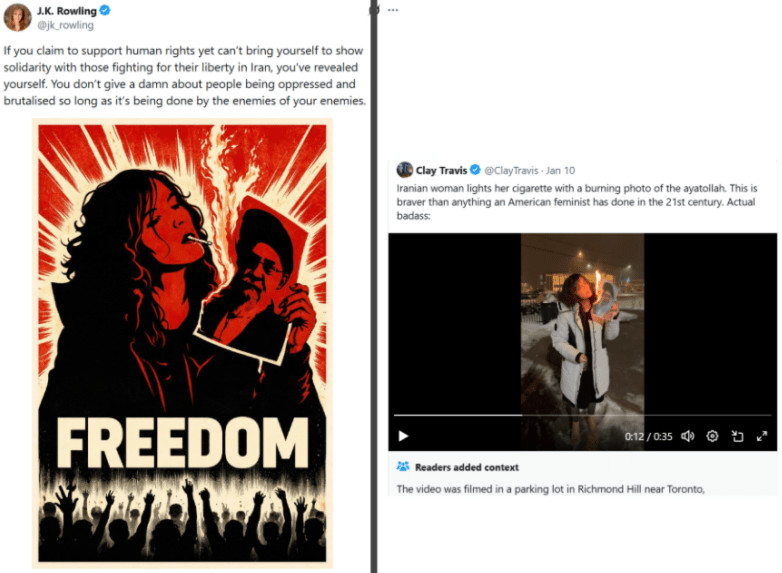This screenshot has width=782, height=573.
Task: Mute the video with speaker icon
Action: coord(687,436)
